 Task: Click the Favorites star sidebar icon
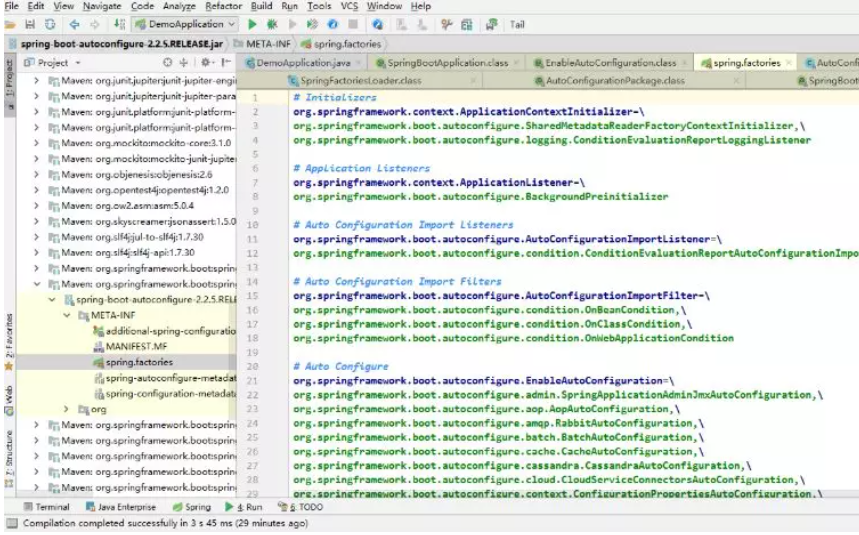pyautogui.click(x=9, y=366)
